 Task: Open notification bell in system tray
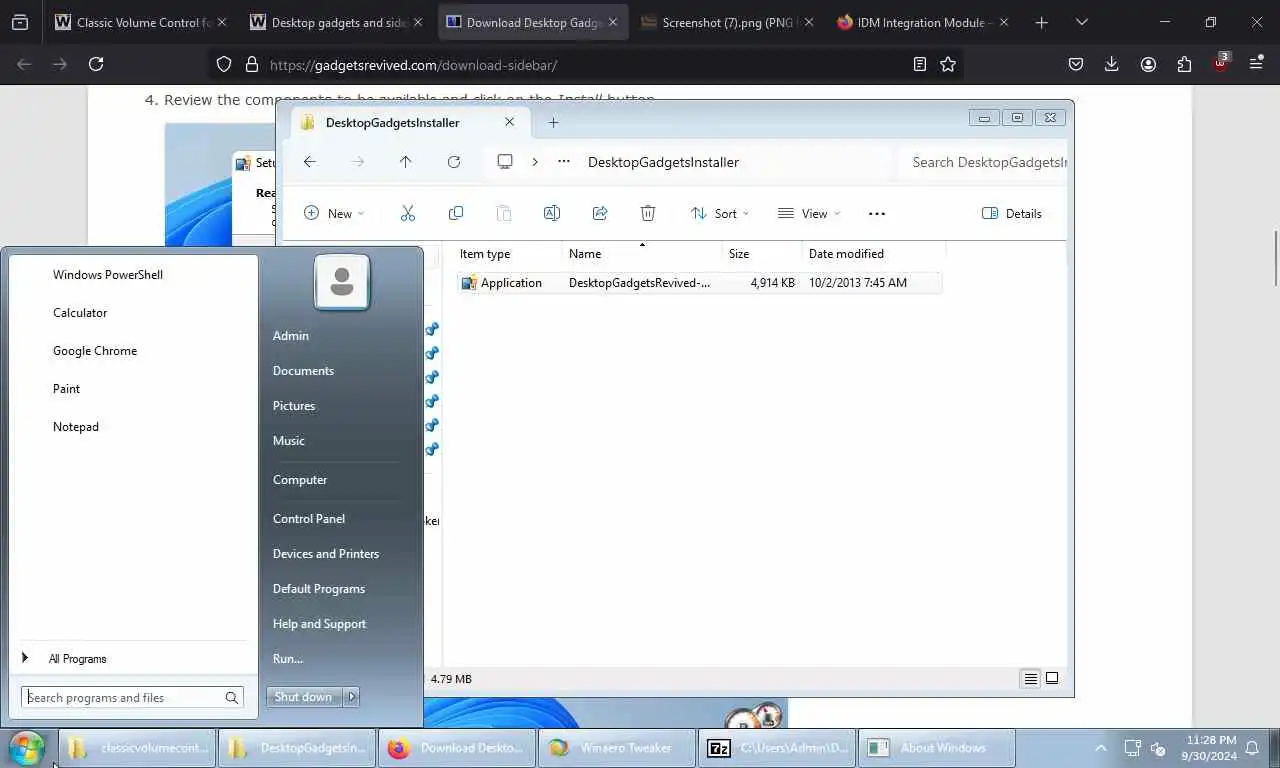coord(1252,748)
